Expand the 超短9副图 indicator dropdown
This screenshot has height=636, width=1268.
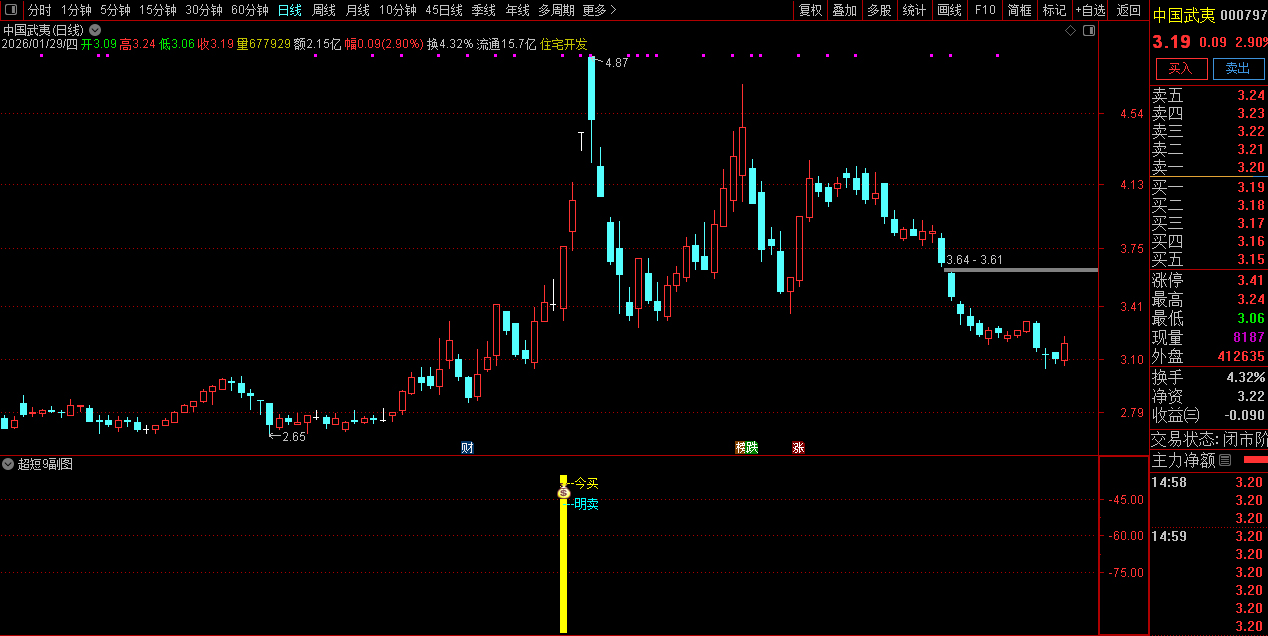8,464
